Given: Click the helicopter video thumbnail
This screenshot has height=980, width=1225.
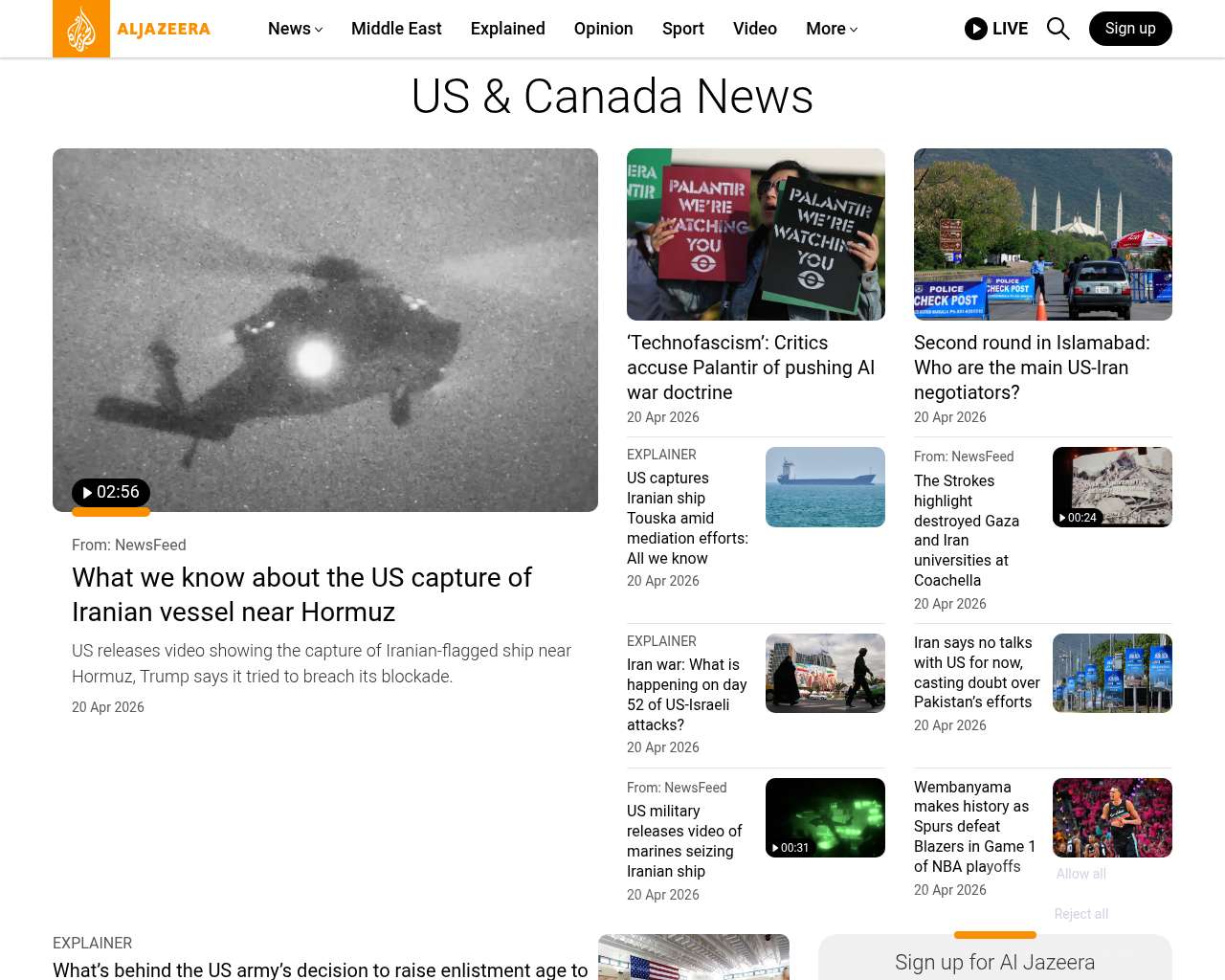Looking at the screenshot, I should [325, 330].
